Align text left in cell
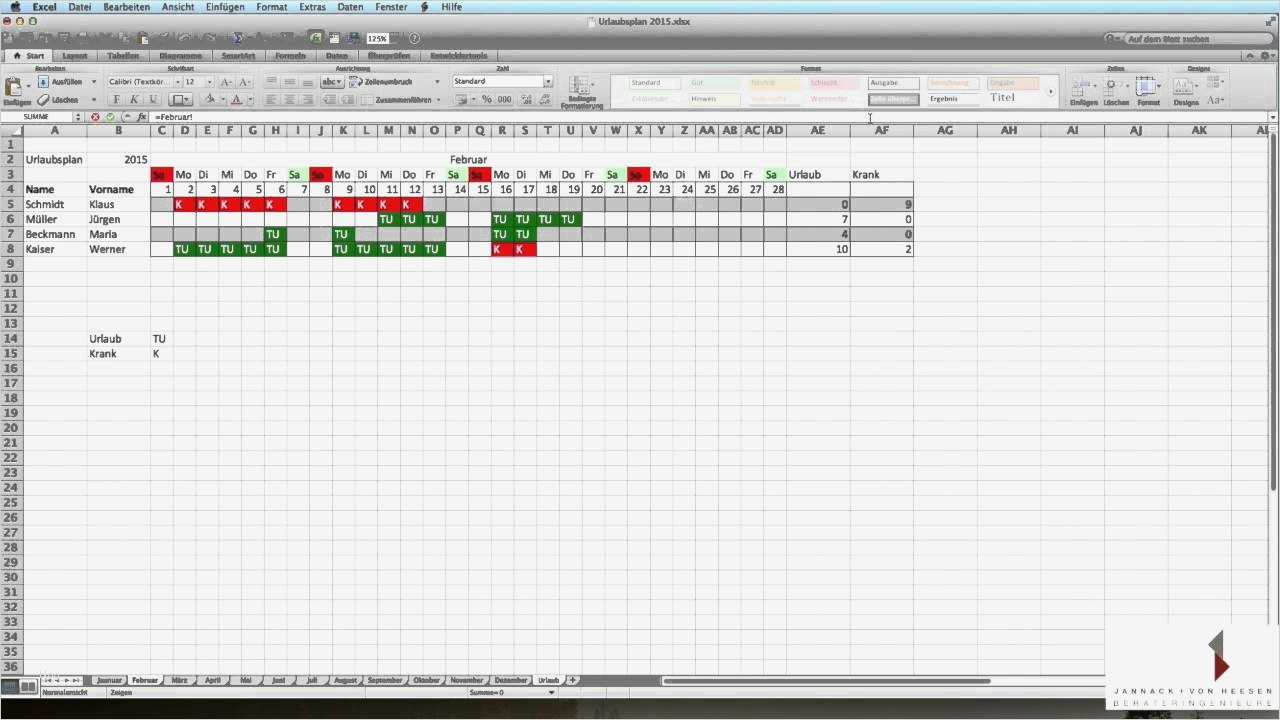 pos(272,100)
